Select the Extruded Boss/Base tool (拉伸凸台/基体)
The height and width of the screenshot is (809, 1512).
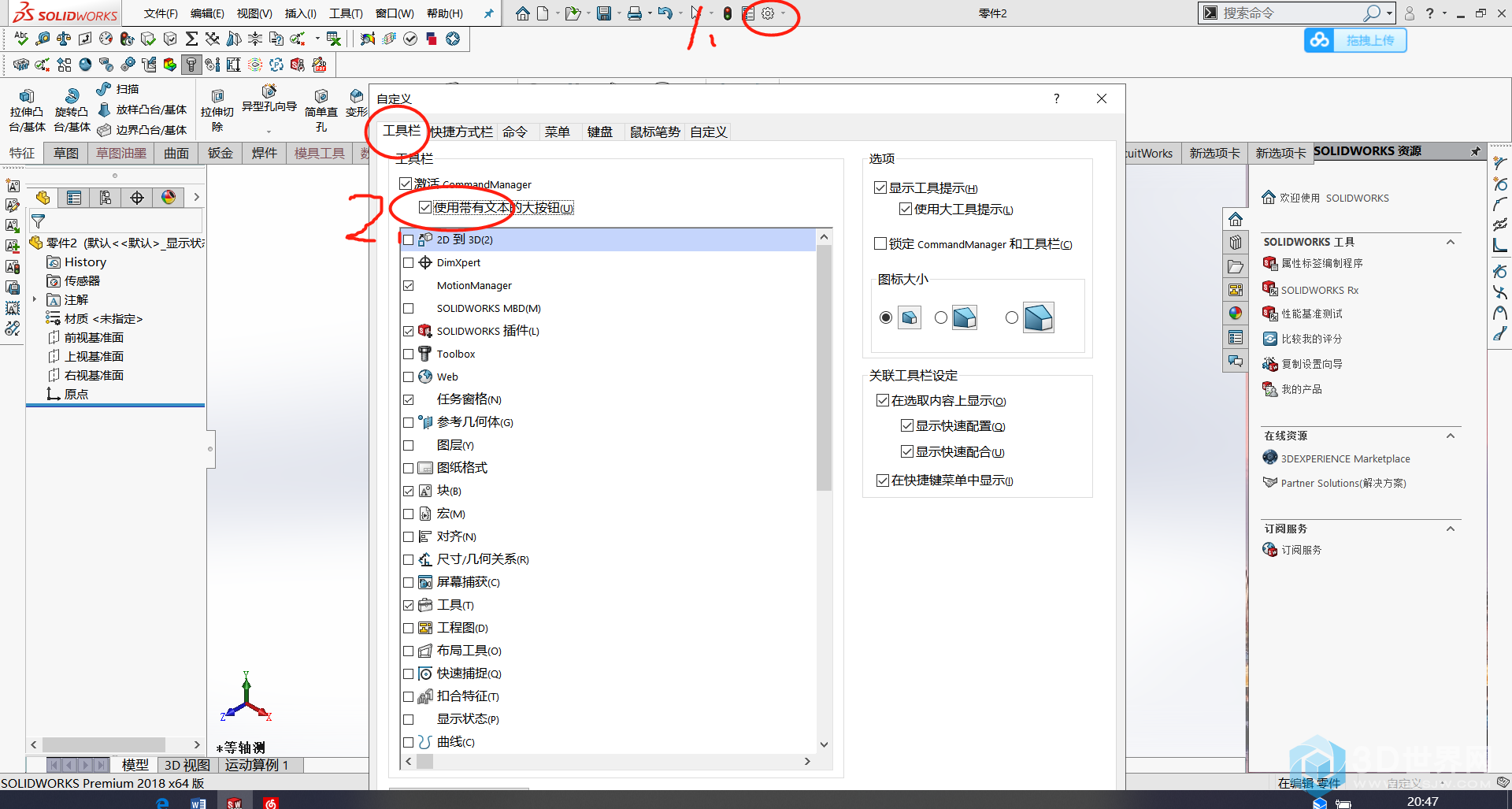(x=27, y=110)
